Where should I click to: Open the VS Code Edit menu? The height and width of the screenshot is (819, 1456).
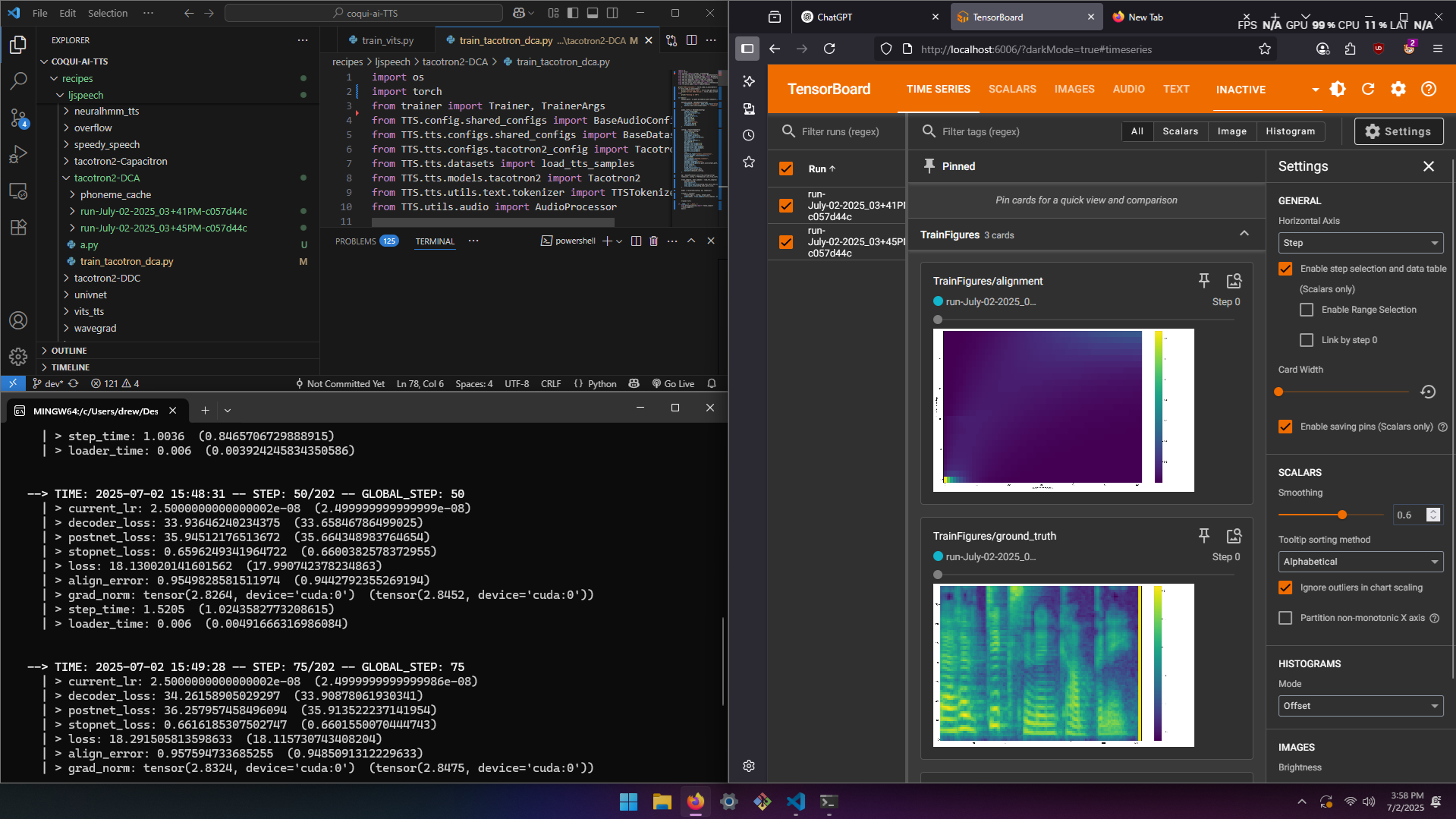click(x=68, y=13)
